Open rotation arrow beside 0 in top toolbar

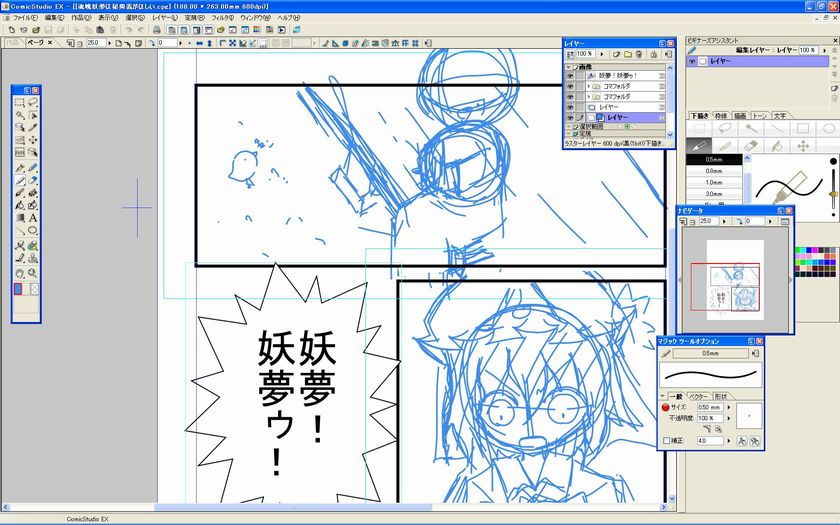point(181,43)
